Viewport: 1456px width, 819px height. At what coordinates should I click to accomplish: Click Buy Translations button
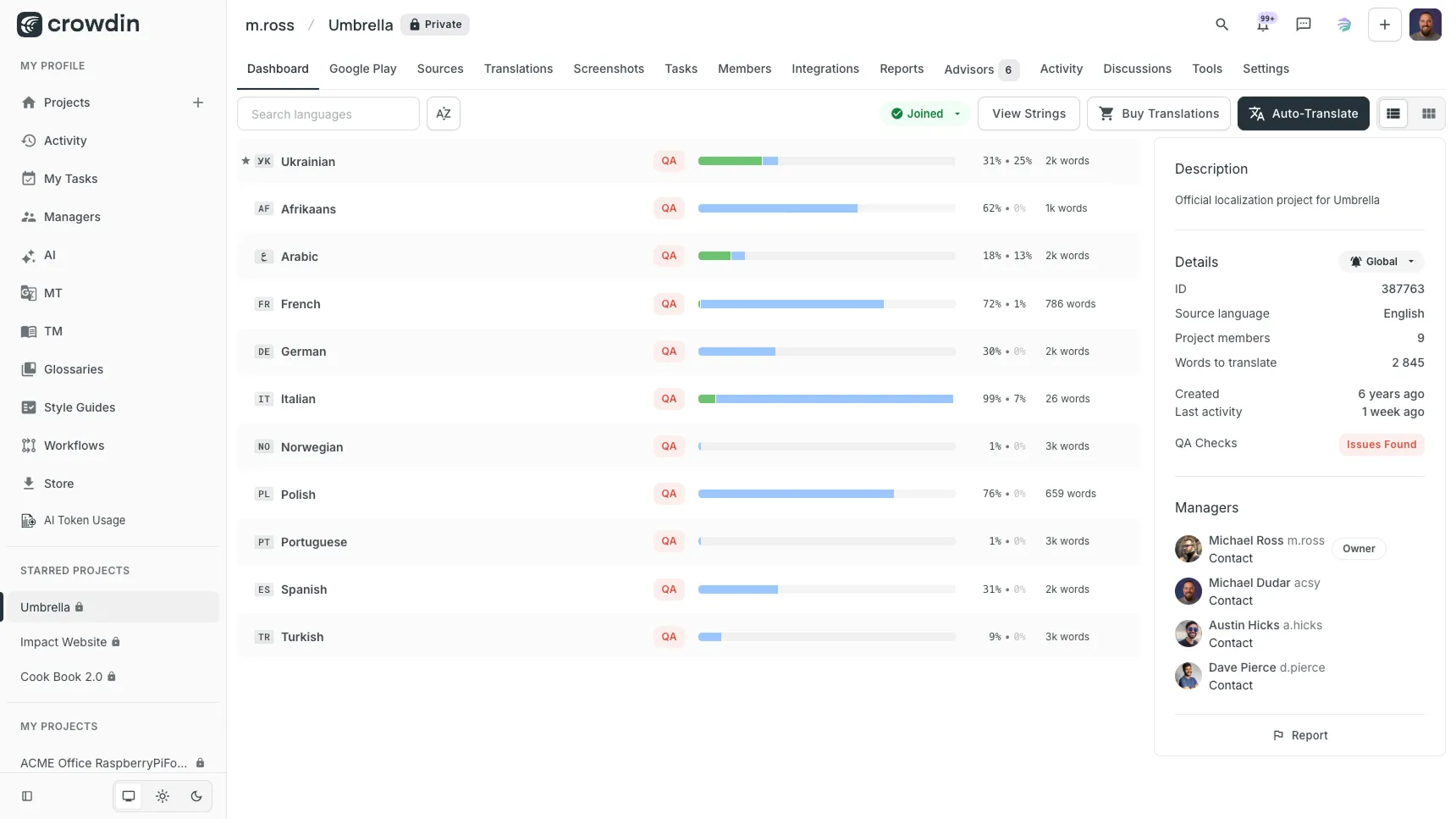tap(1159, 113)
